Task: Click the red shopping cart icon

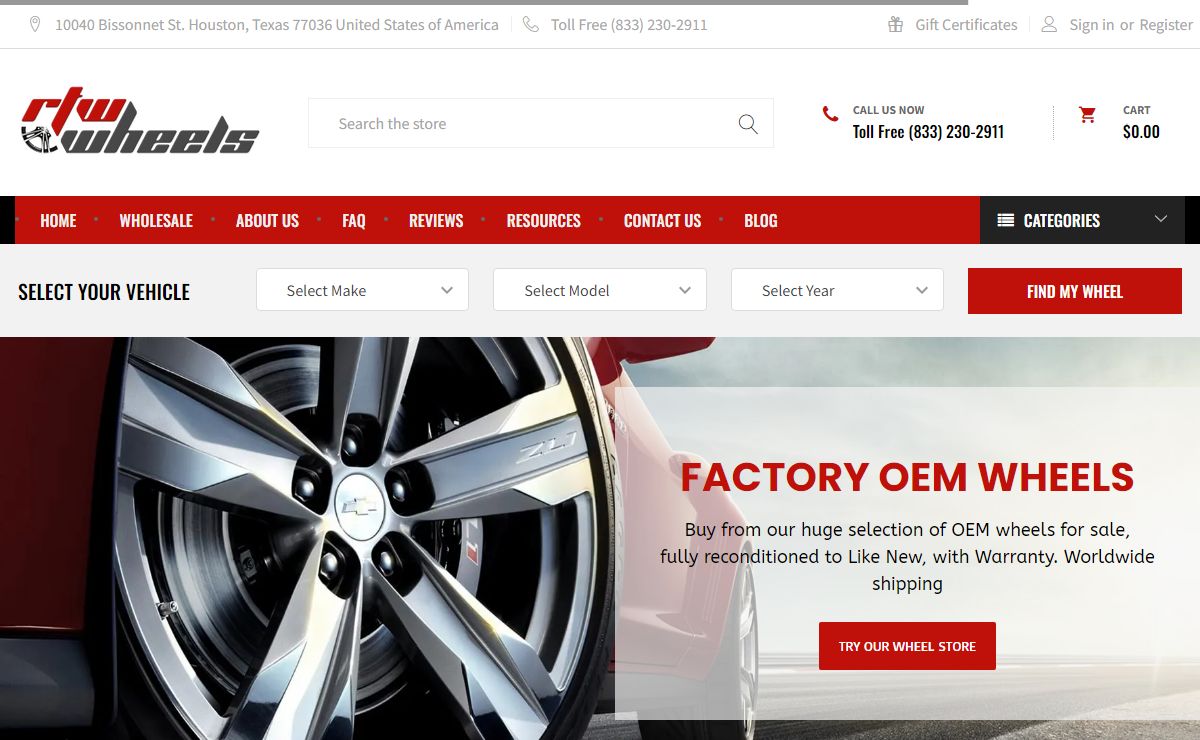Action: pyautogui.click(x=1087, y=115)
